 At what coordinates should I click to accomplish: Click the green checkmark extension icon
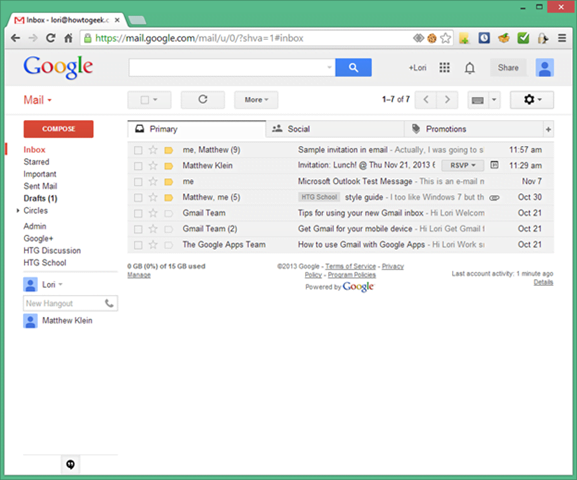pos(523,38)
